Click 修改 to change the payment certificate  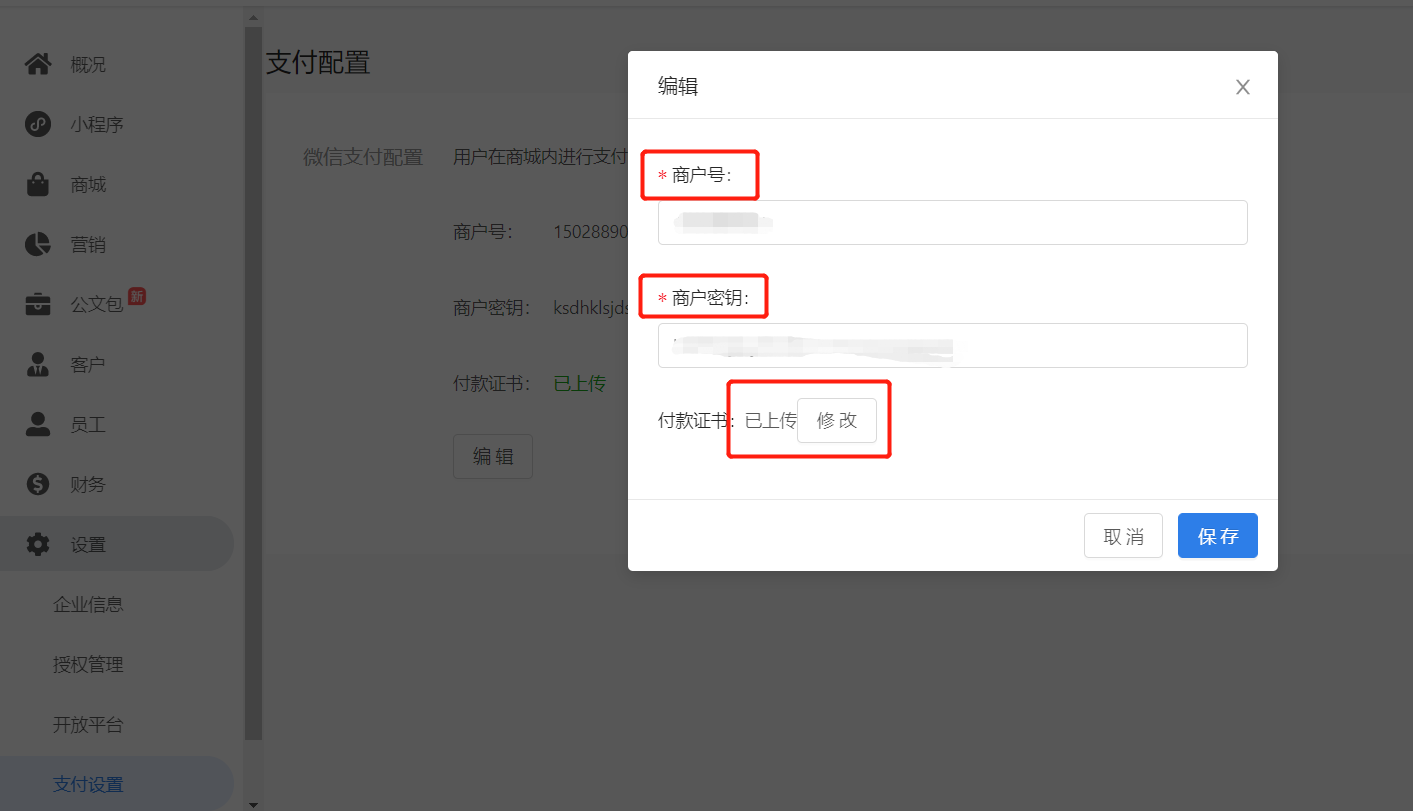[x=837, y=421]
